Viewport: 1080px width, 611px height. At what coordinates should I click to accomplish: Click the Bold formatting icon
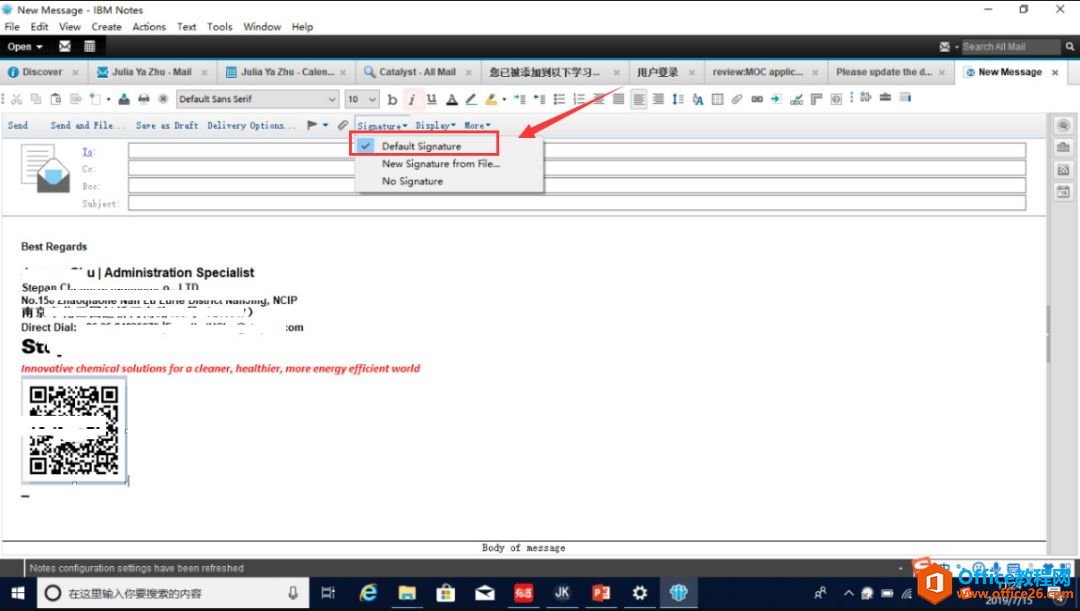392,99
